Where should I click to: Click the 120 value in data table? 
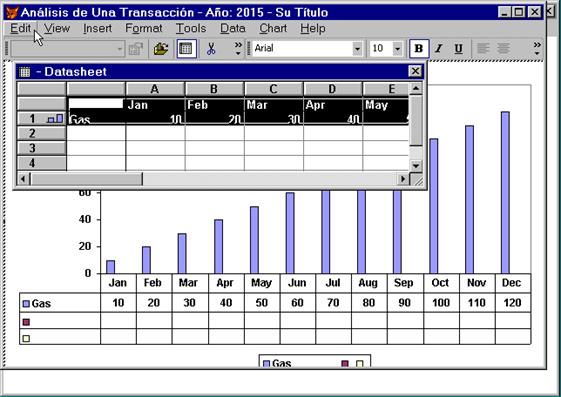[x=512, y=303]
